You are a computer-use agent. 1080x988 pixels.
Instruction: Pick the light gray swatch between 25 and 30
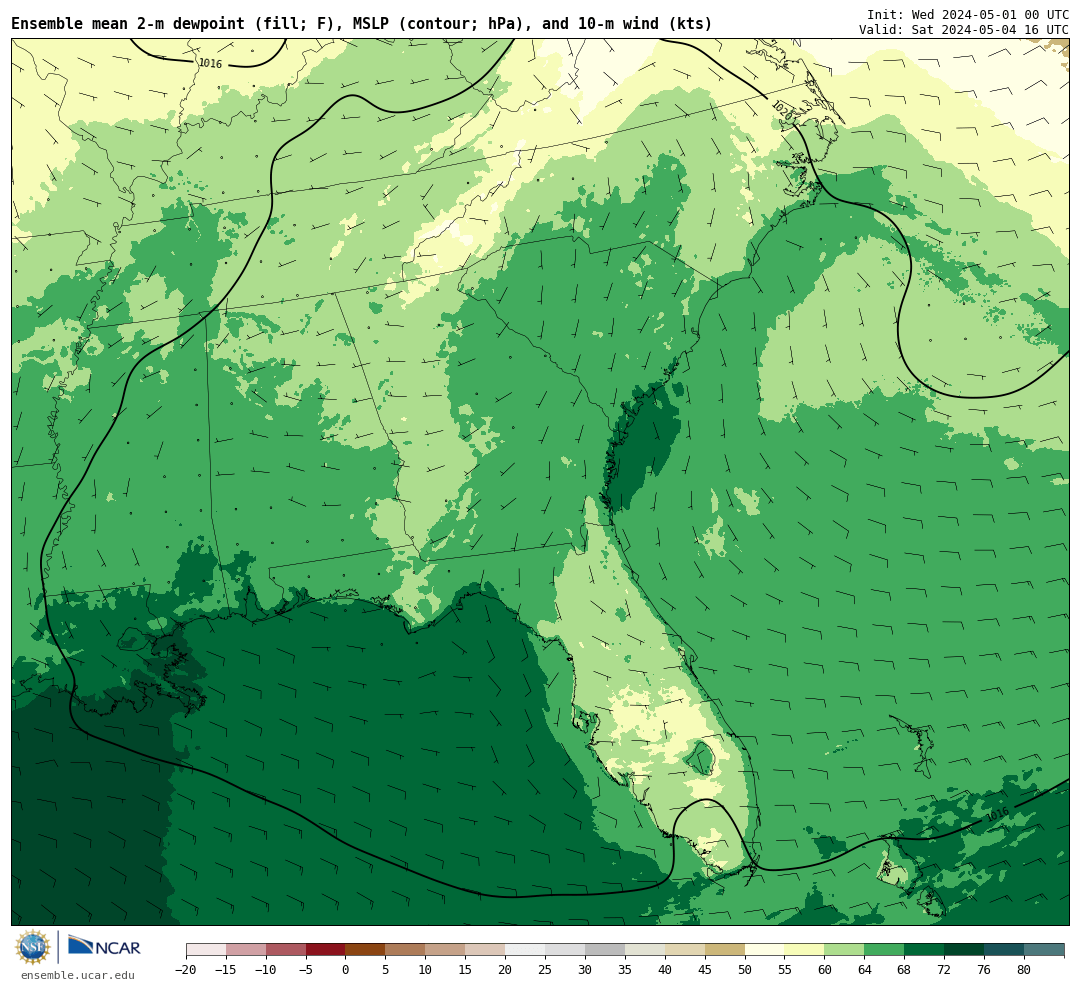coord(565,949)
